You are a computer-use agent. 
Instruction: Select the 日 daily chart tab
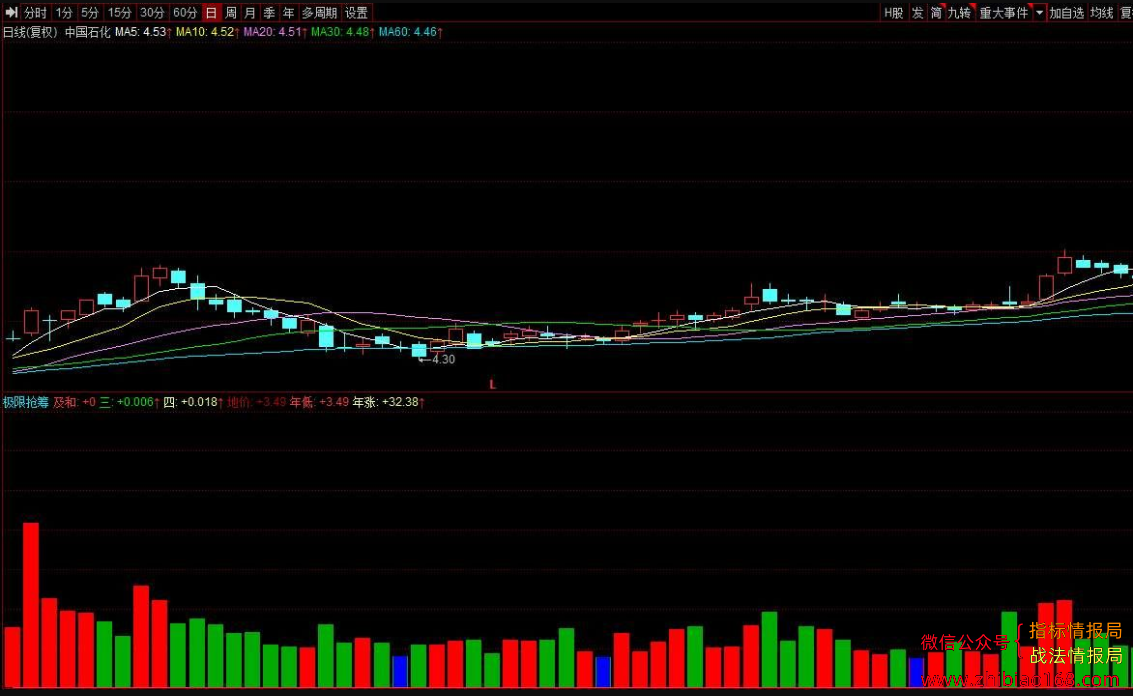point(211,12)
